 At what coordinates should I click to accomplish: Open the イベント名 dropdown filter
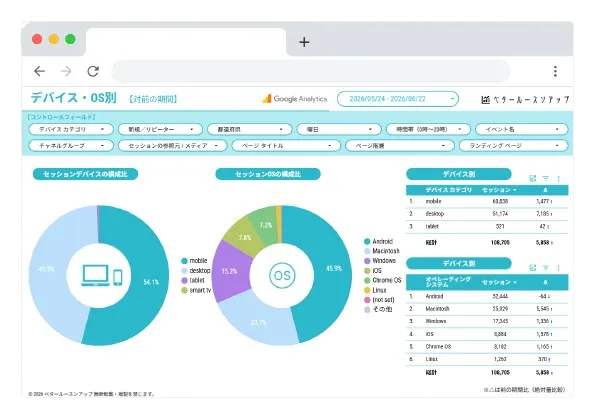tap(522, 129)
